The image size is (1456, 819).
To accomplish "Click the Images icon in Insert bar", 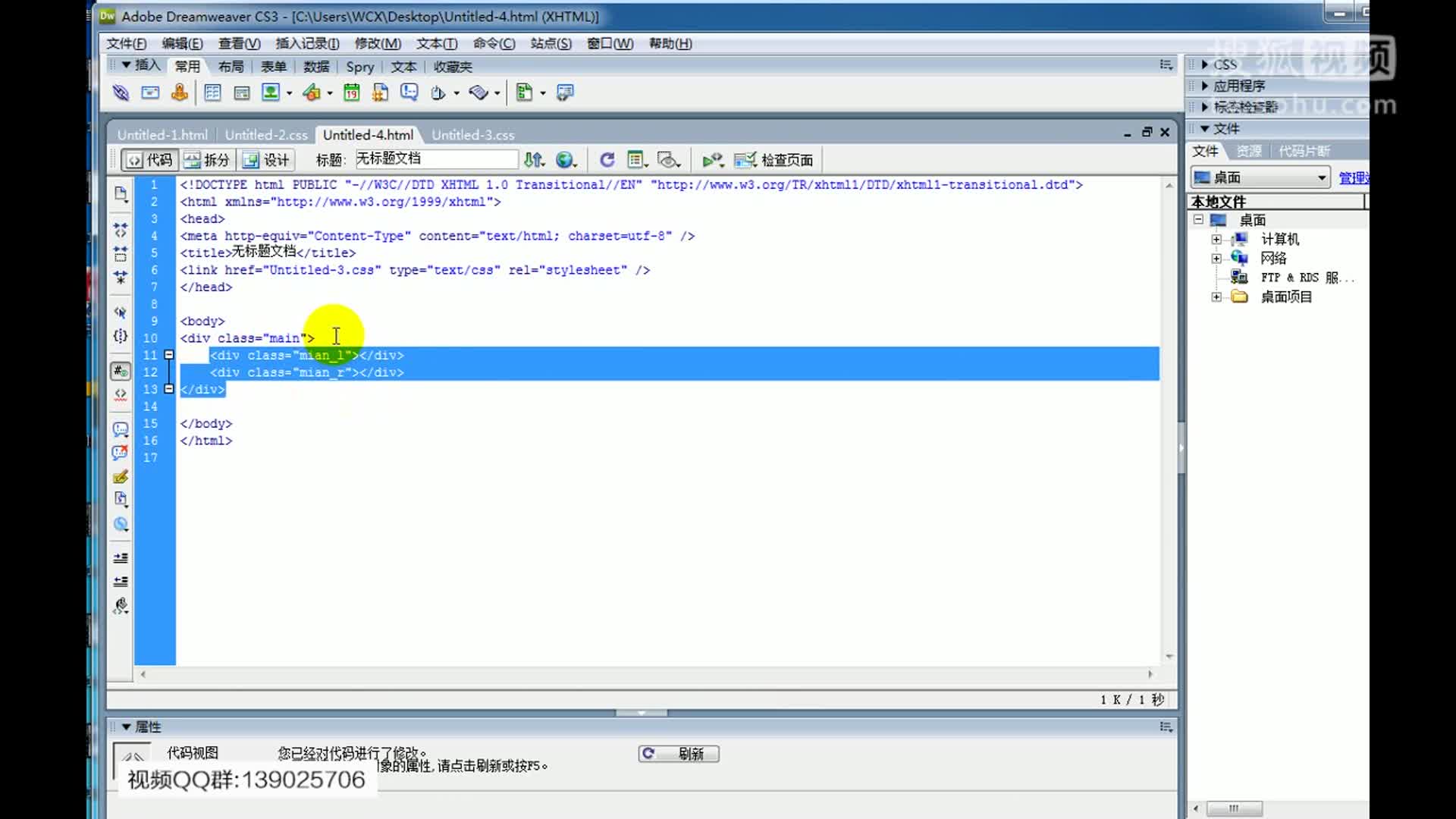I will [271, 93].
